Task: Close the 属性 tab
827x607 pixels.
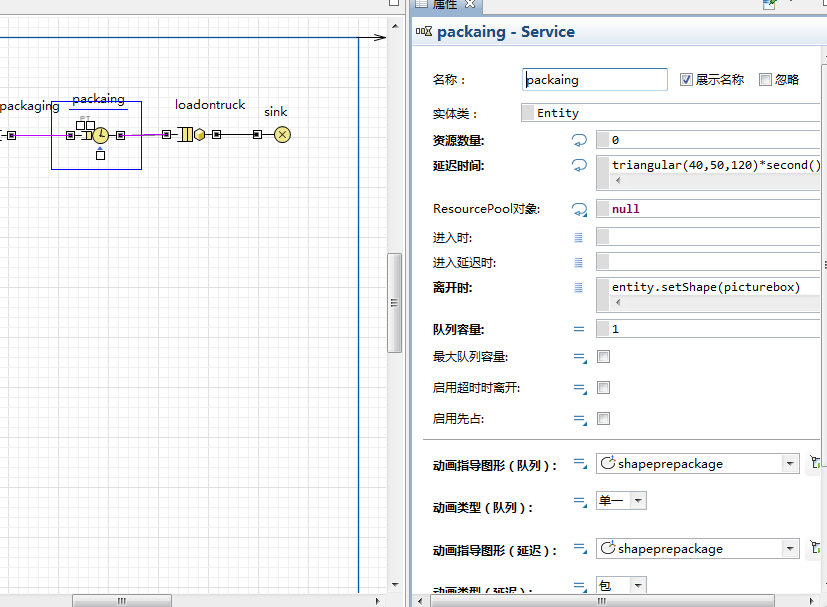Action: [x=470, y=4]
